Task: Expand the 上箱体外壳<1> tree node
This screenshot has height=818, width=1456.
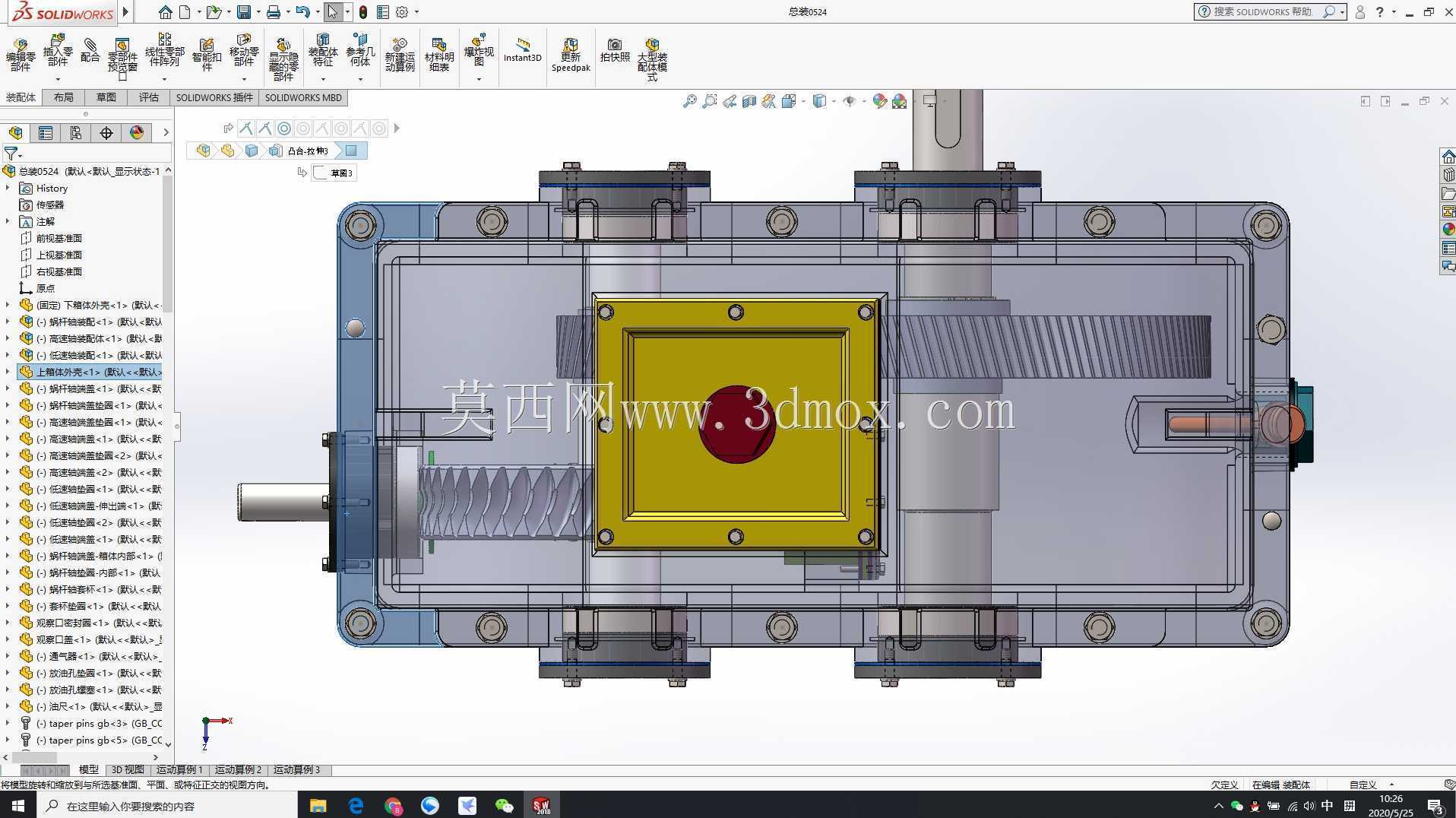Action: [8, 372]
